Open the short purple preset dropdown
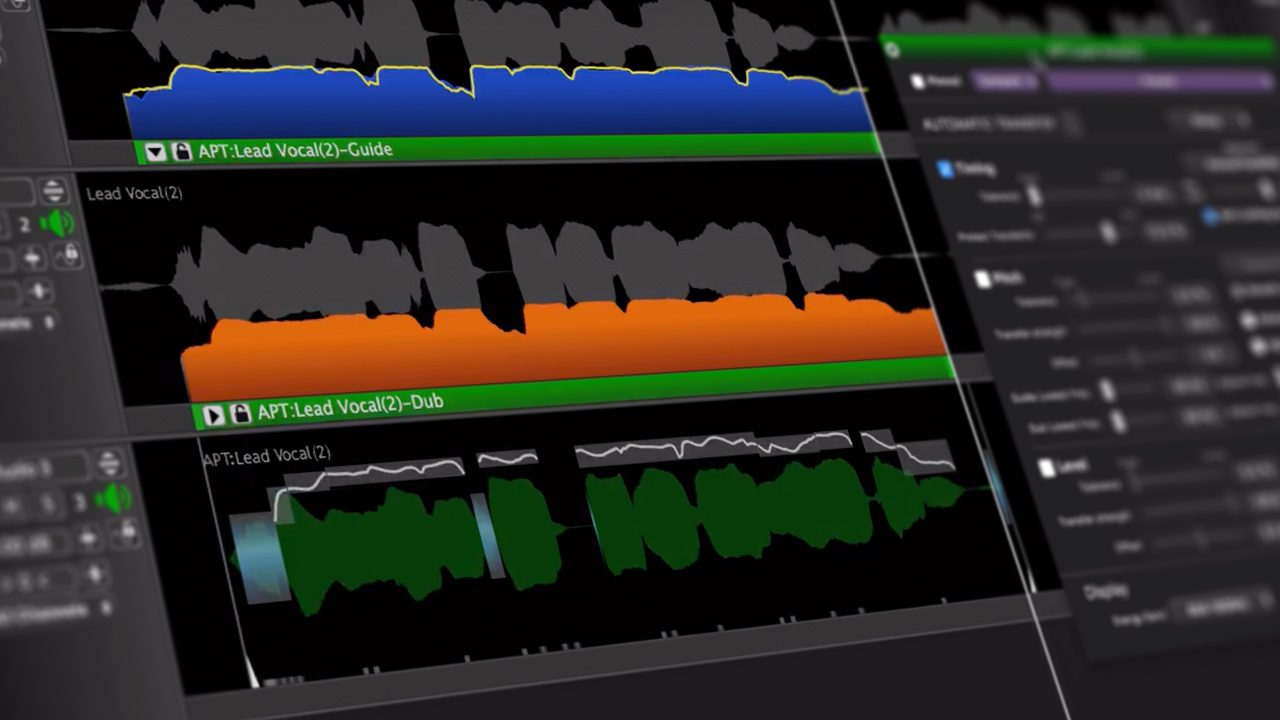 [x=1005, y=82]
